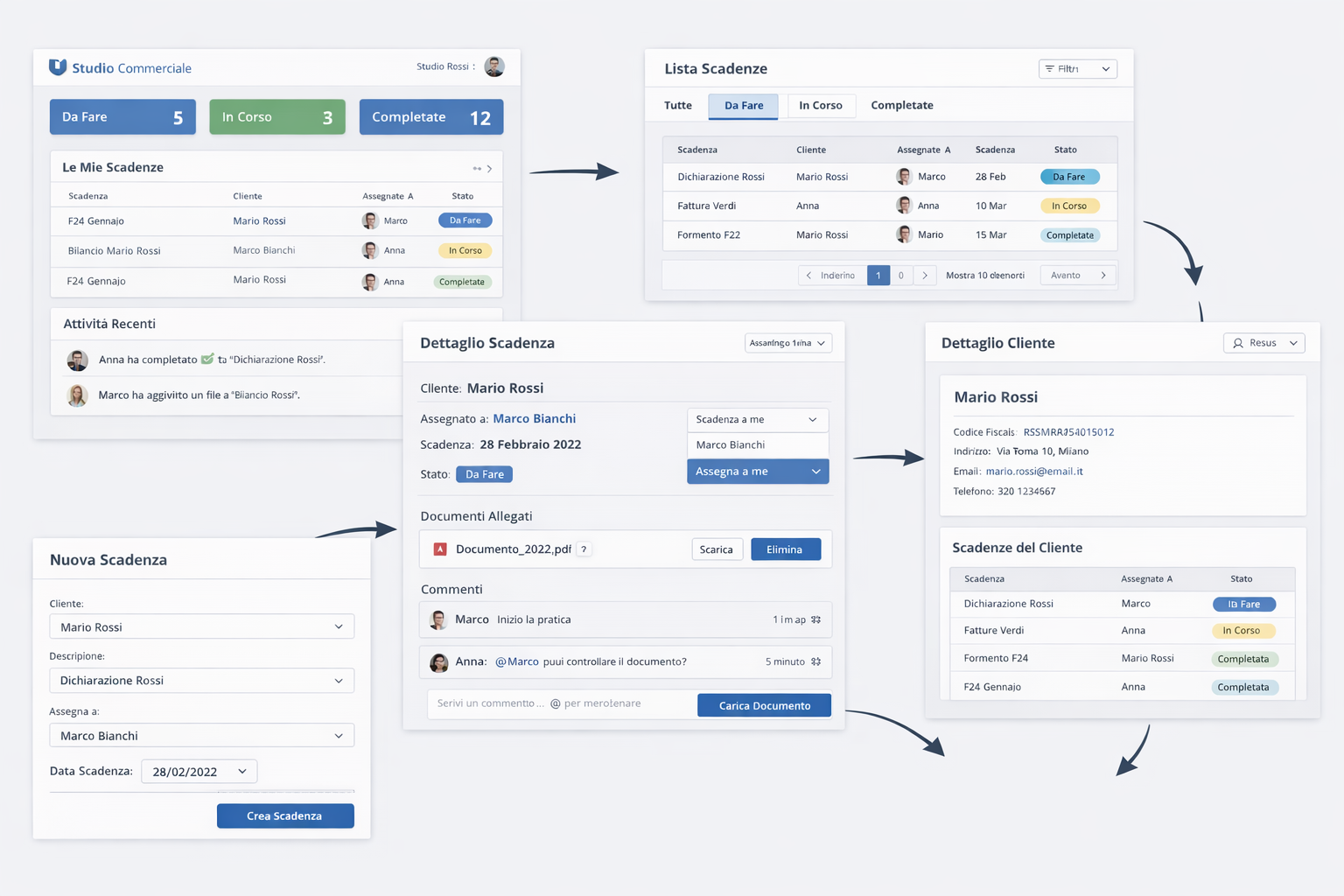Click Marco's avatar in the F24 Gennaio row
The height and width of the screenshot is (896, 1344).
tap(370, 220)
